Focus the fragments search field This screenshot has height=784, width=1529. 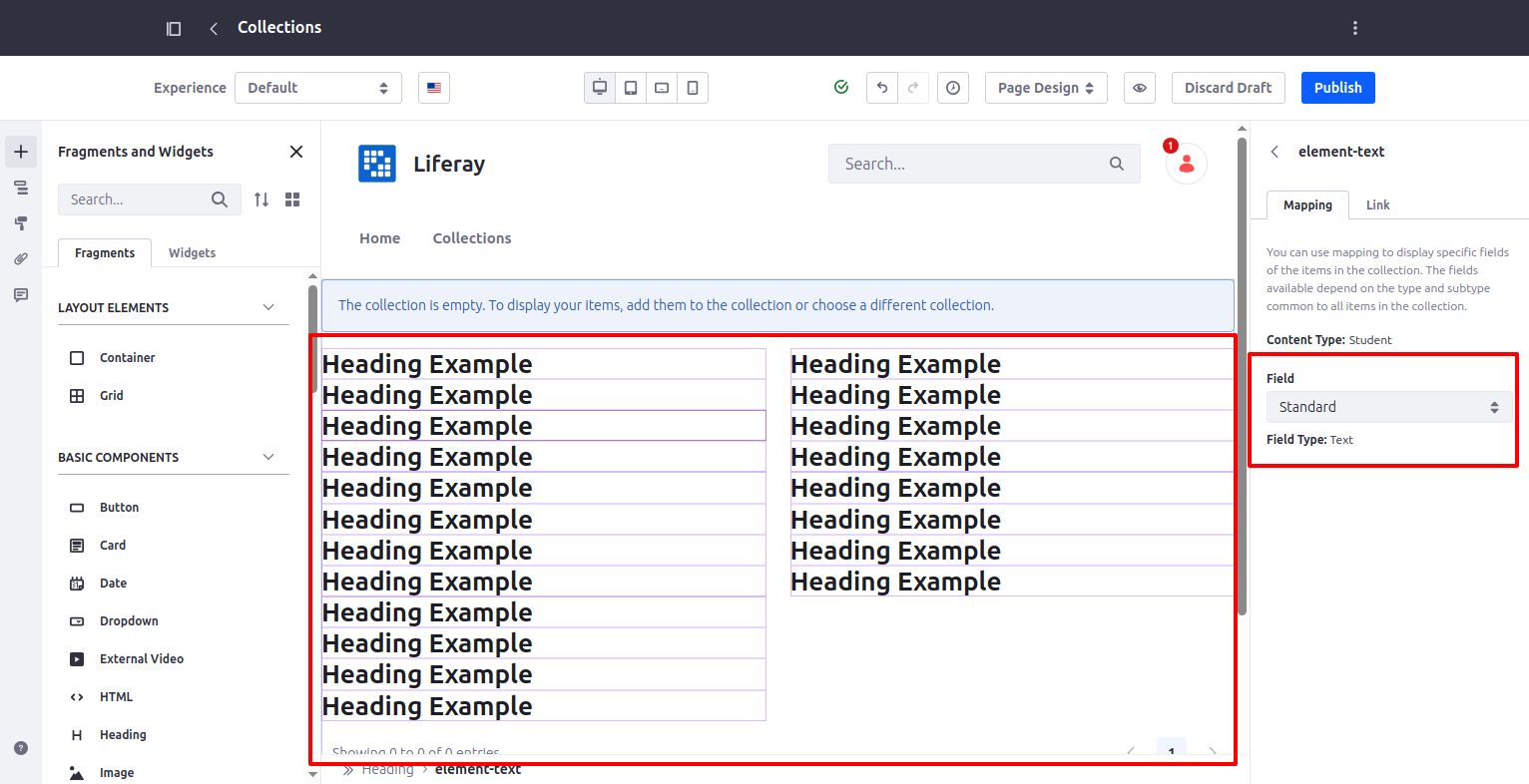[150, 199]
